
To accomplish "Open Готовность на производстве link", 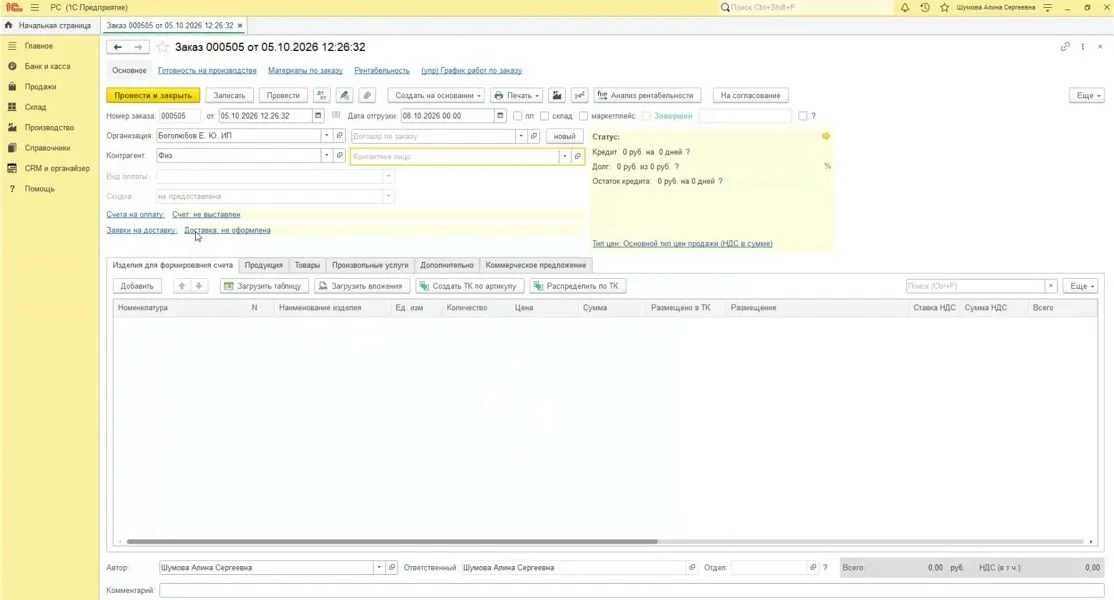I will 207,70.
